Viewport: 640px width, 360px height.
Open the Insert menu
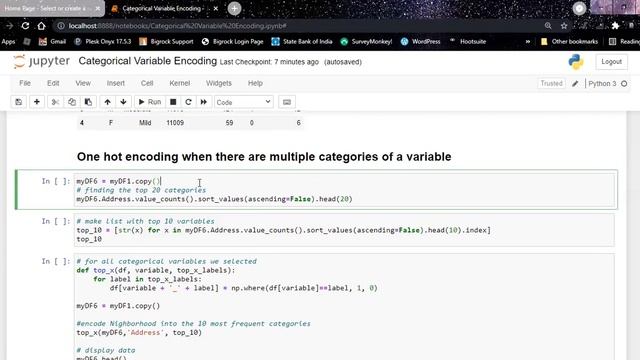coord(116,83)
